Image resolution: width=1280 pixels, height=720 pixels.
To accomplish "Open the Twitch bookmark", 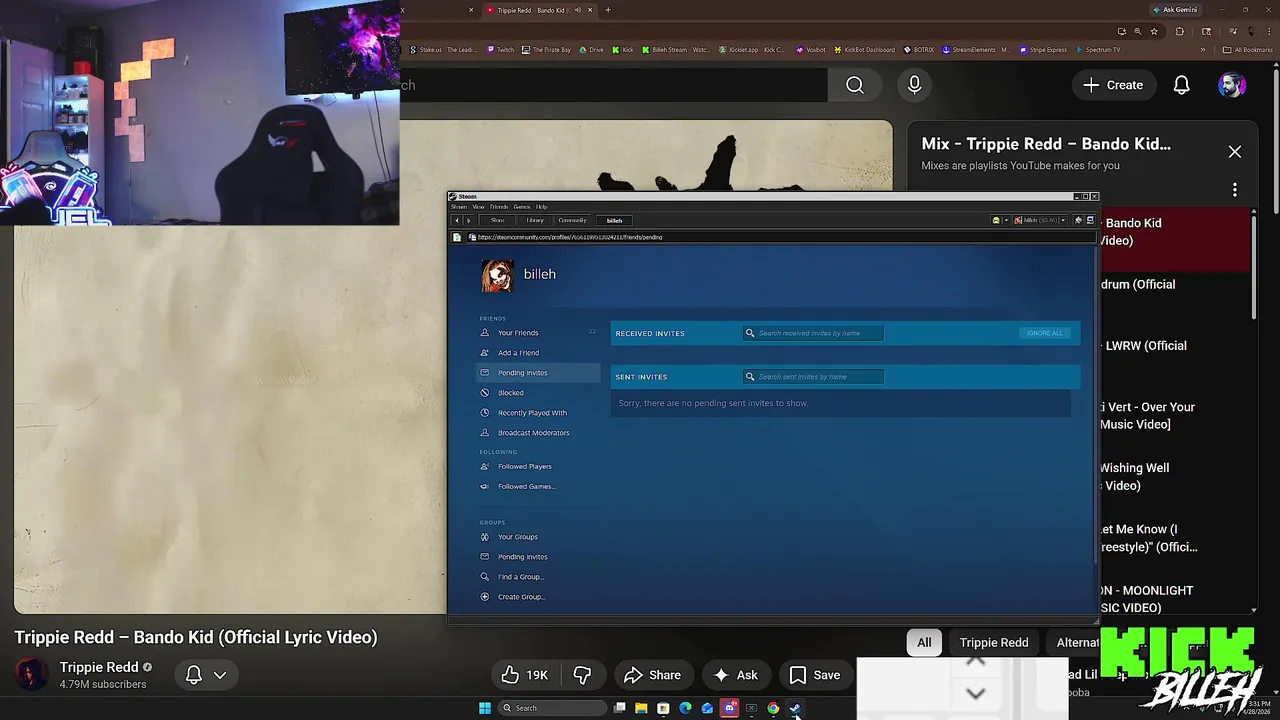I will [x=501, y=49].
